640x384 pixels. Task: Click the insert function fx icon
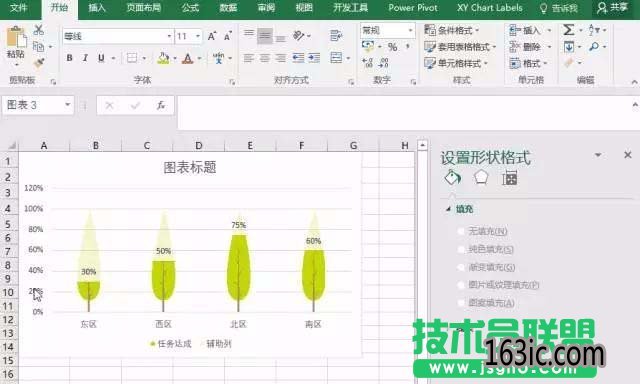point(161,105)
